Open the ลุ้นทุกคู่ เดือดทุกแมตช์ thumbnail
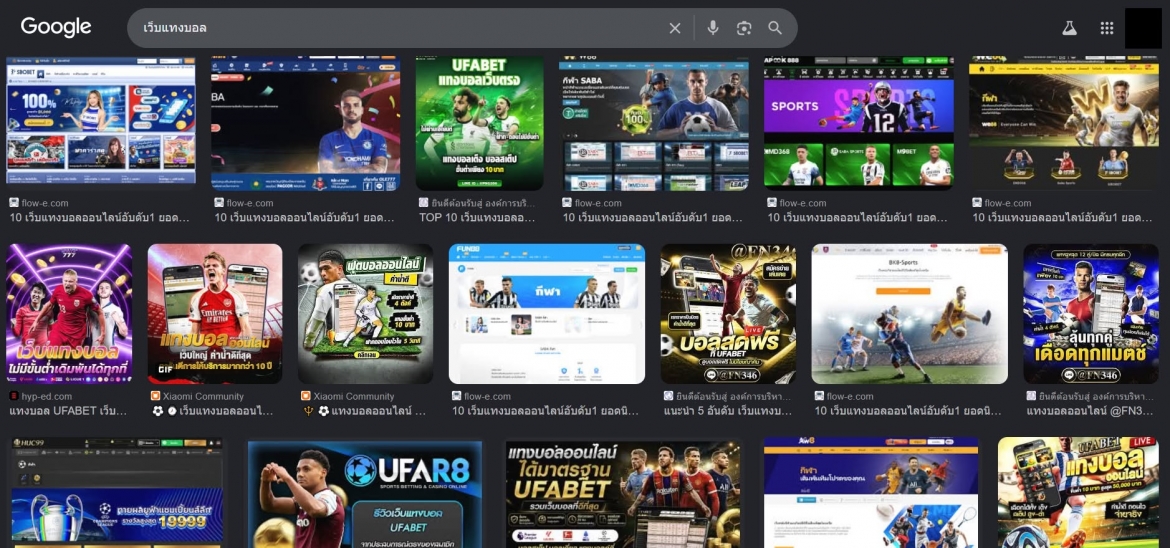This screenshot has width=1170, height=548. (x=1091, y=314)
